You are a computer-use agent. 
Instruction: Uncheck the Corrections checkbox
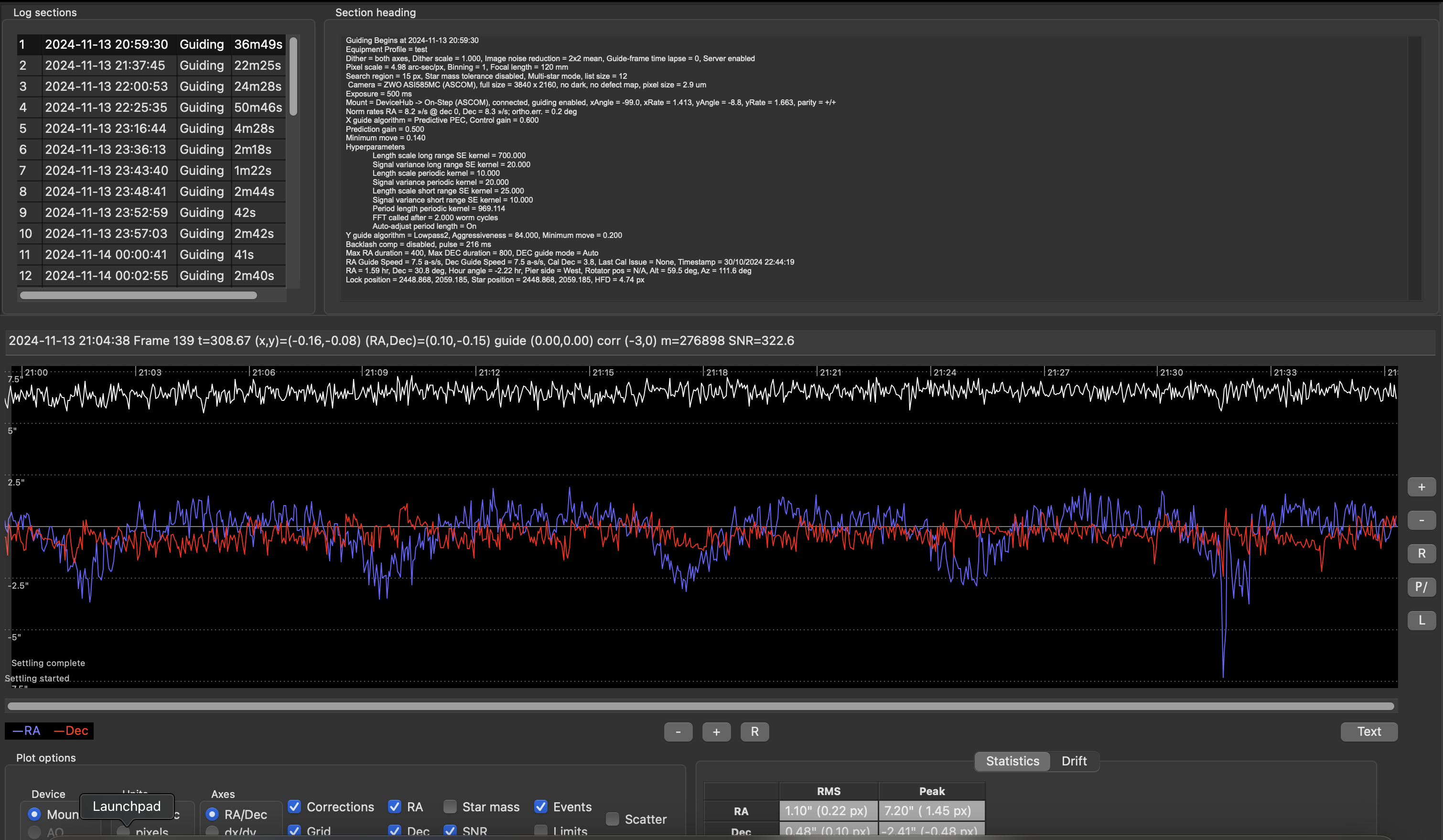pyautogui.click(x=294, y=807)
